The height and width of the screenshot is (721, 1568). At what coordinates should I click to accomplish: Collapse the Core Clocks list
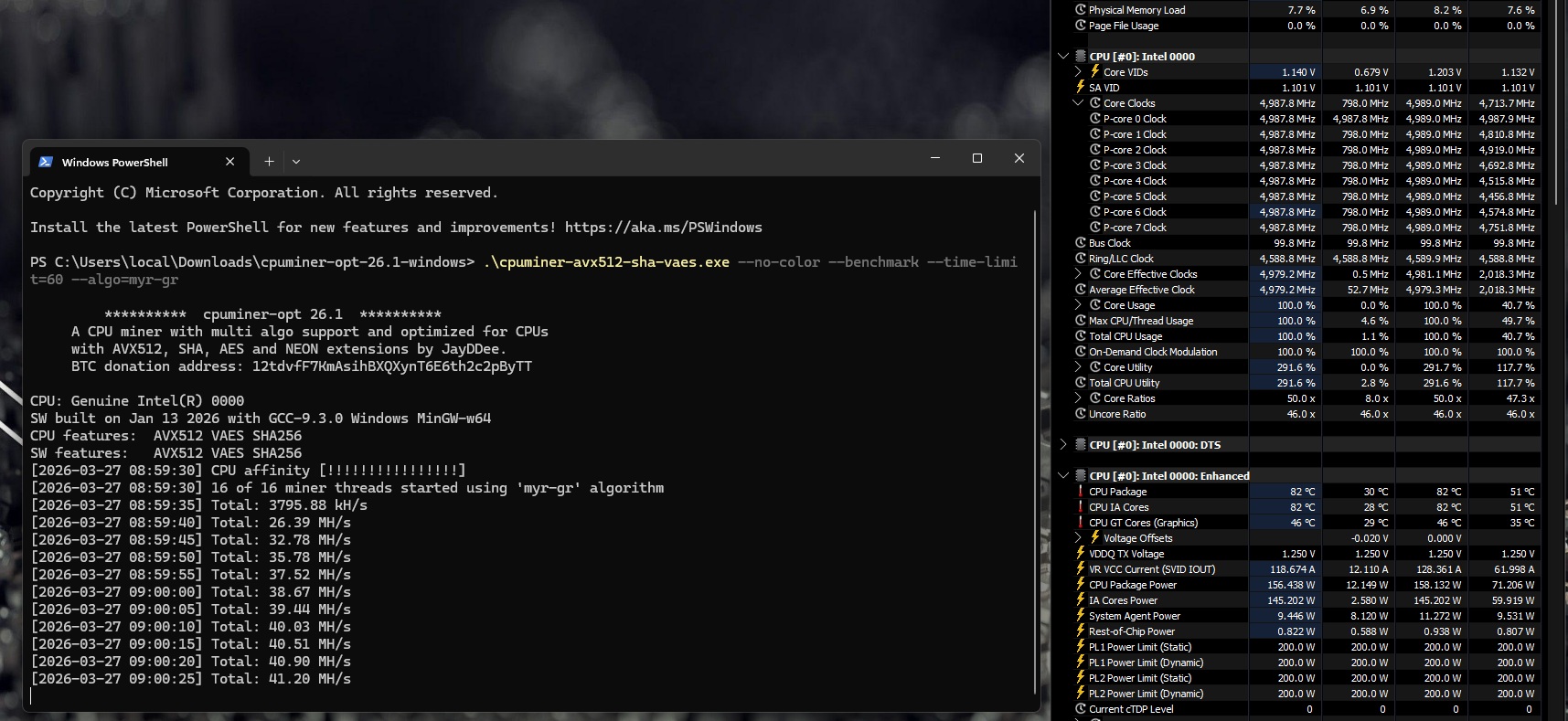click(x=1078, y=103)
